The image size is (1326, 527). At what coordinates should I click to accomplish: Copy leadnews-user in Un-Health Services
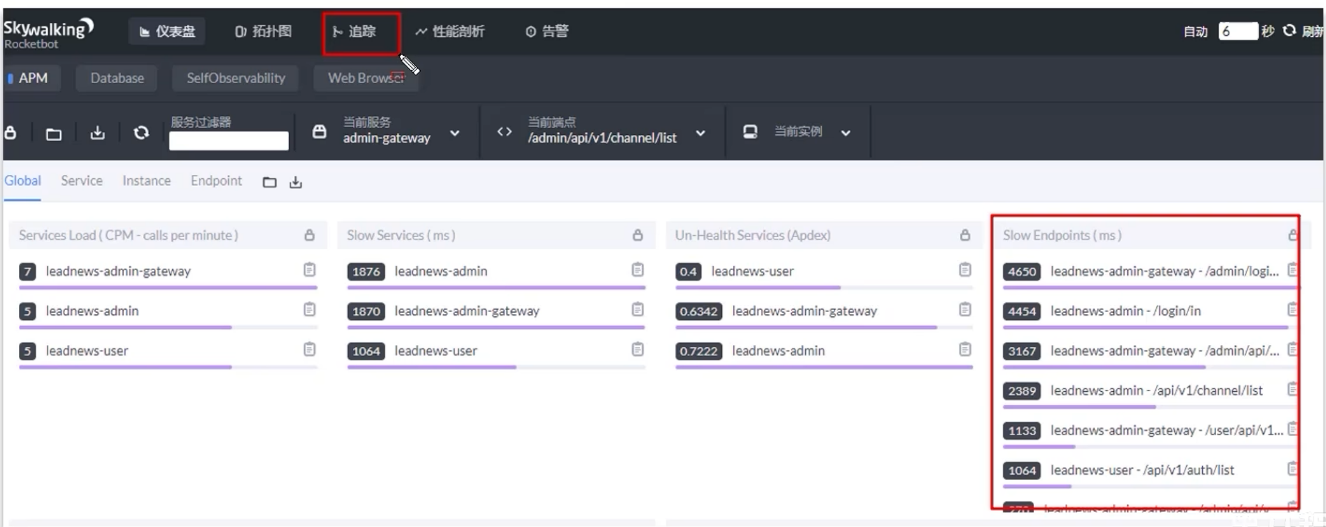[x=965, y=270]
